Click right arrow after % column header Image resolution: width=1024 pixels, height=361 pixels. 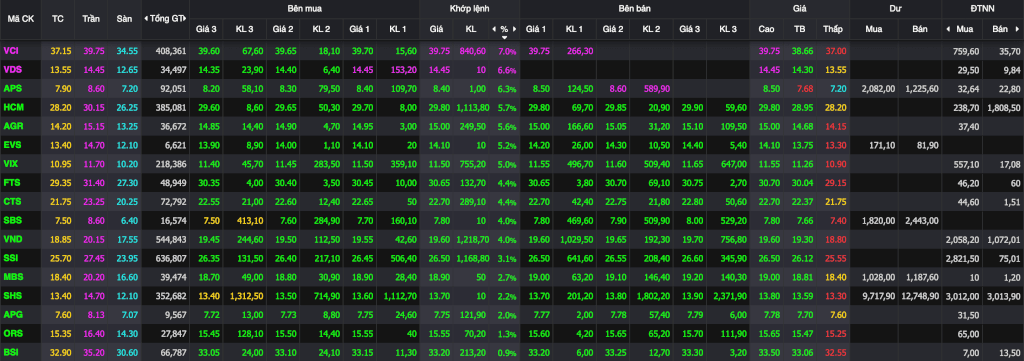tap(515, 29)
